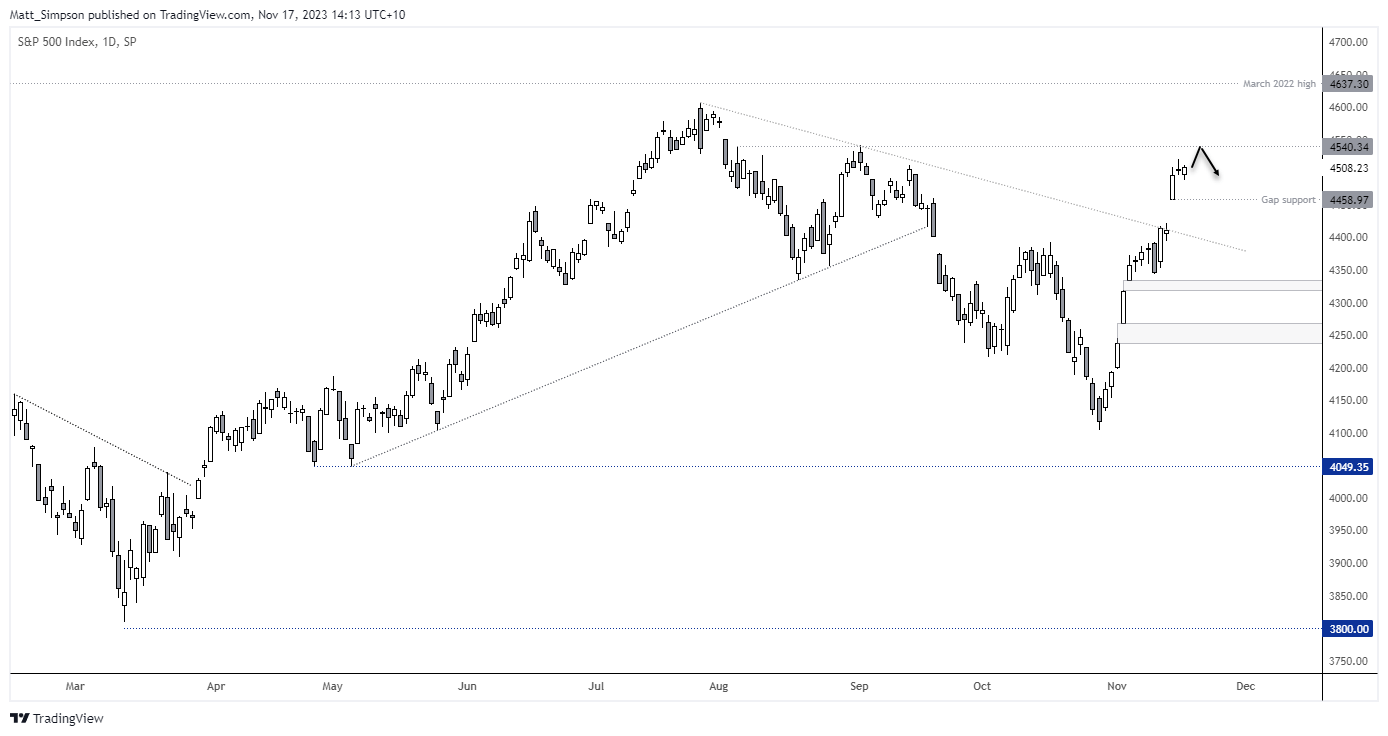Click the blue 4049.35 price label
This screenshot has width=1388, height=736.
tap(1348, 466)
